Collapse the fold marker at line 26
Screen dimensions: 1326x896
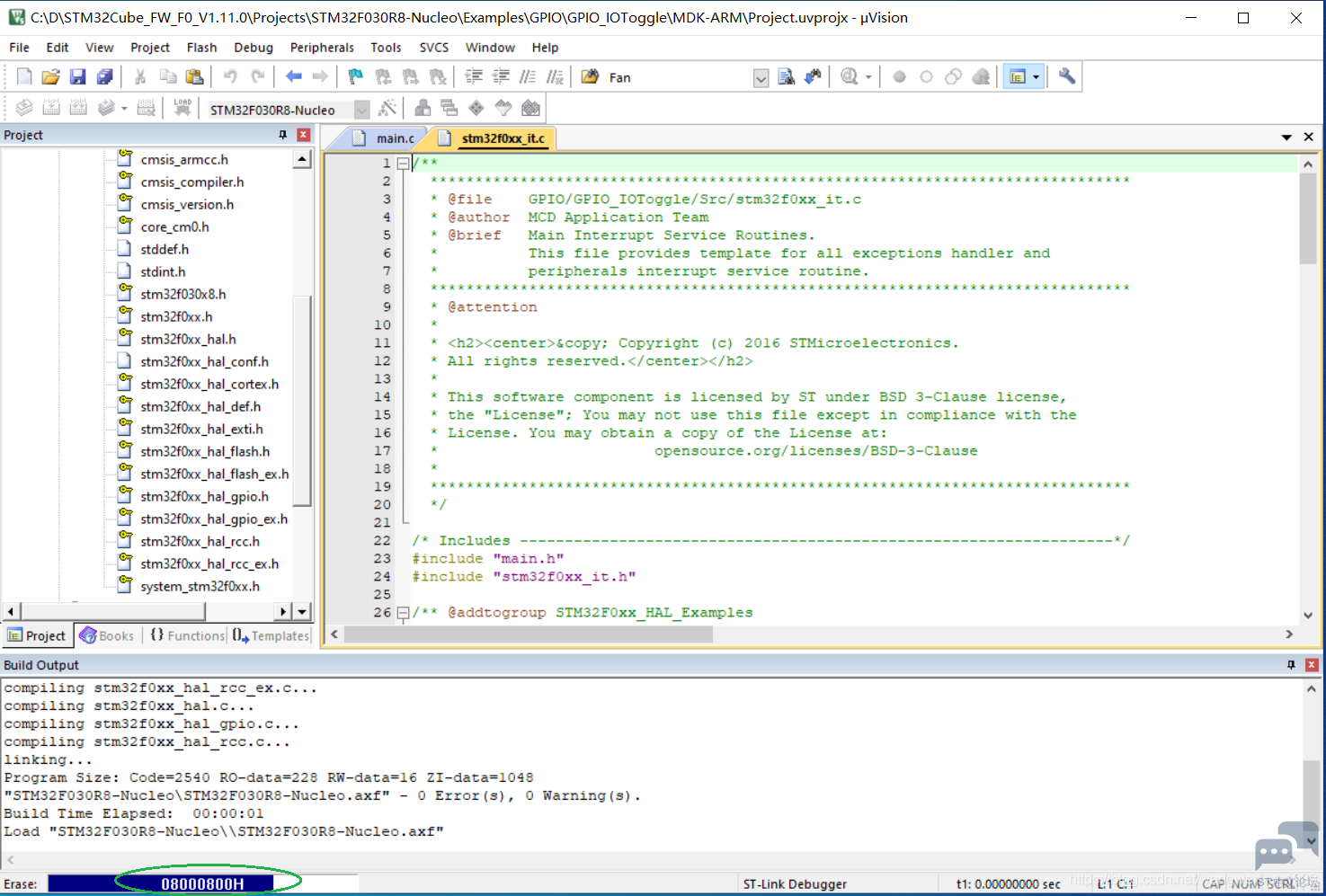tap(404, 613)
